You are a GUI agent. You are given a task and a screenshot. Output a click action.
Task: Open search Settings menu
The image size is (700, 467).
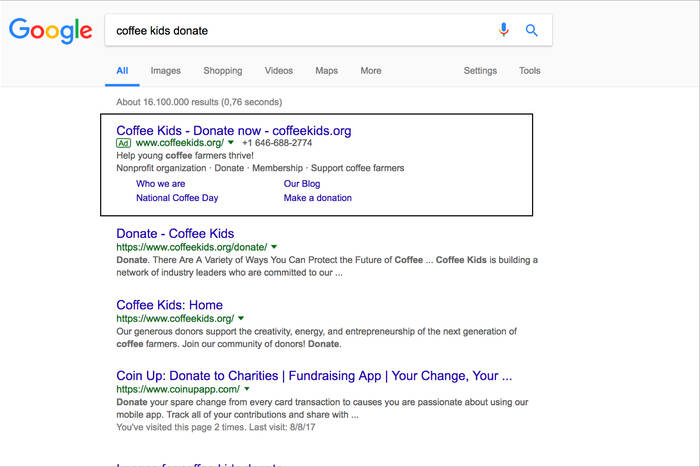pos(480,71)
